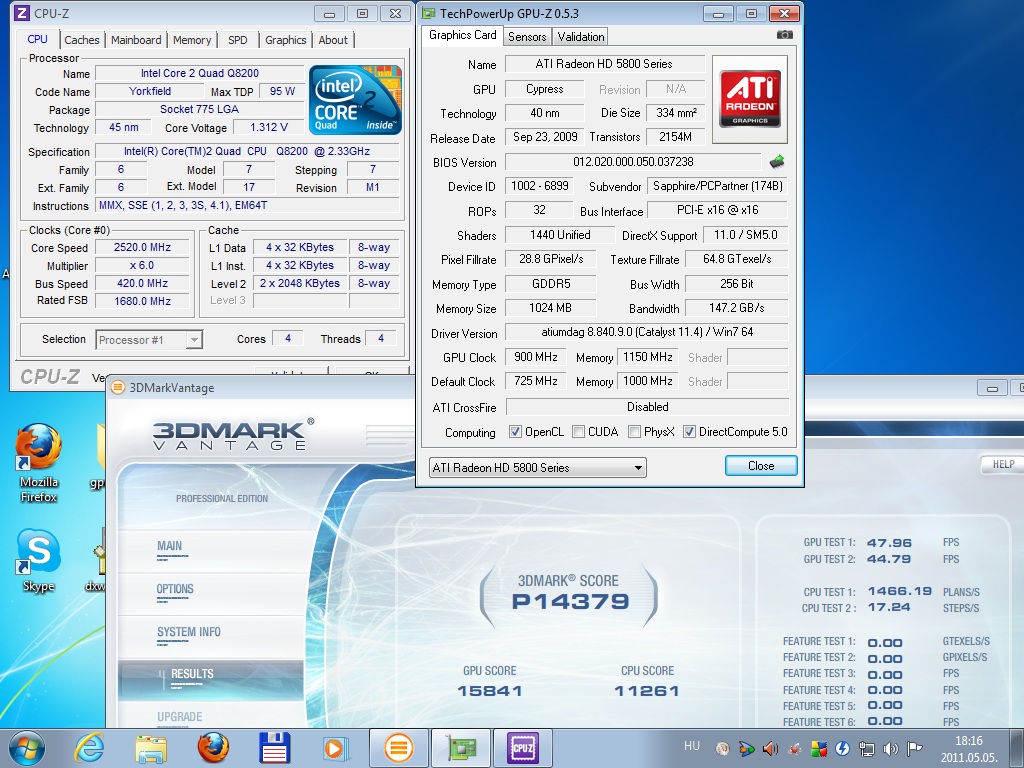Open the About tab in CPU-Z
Image resolution: width=1024 pixels, height=768 pixels.
coord(333,40)
